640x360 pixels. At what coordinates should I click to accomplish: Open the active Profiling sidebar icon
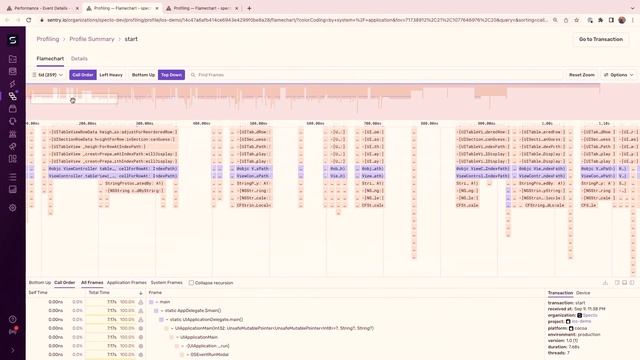13,96
